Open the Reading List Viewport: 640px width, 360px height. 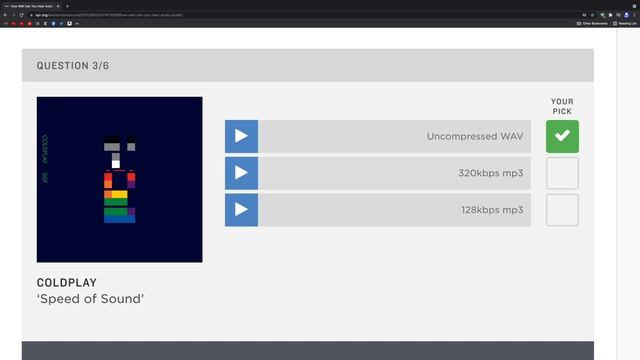pos(624,24)
